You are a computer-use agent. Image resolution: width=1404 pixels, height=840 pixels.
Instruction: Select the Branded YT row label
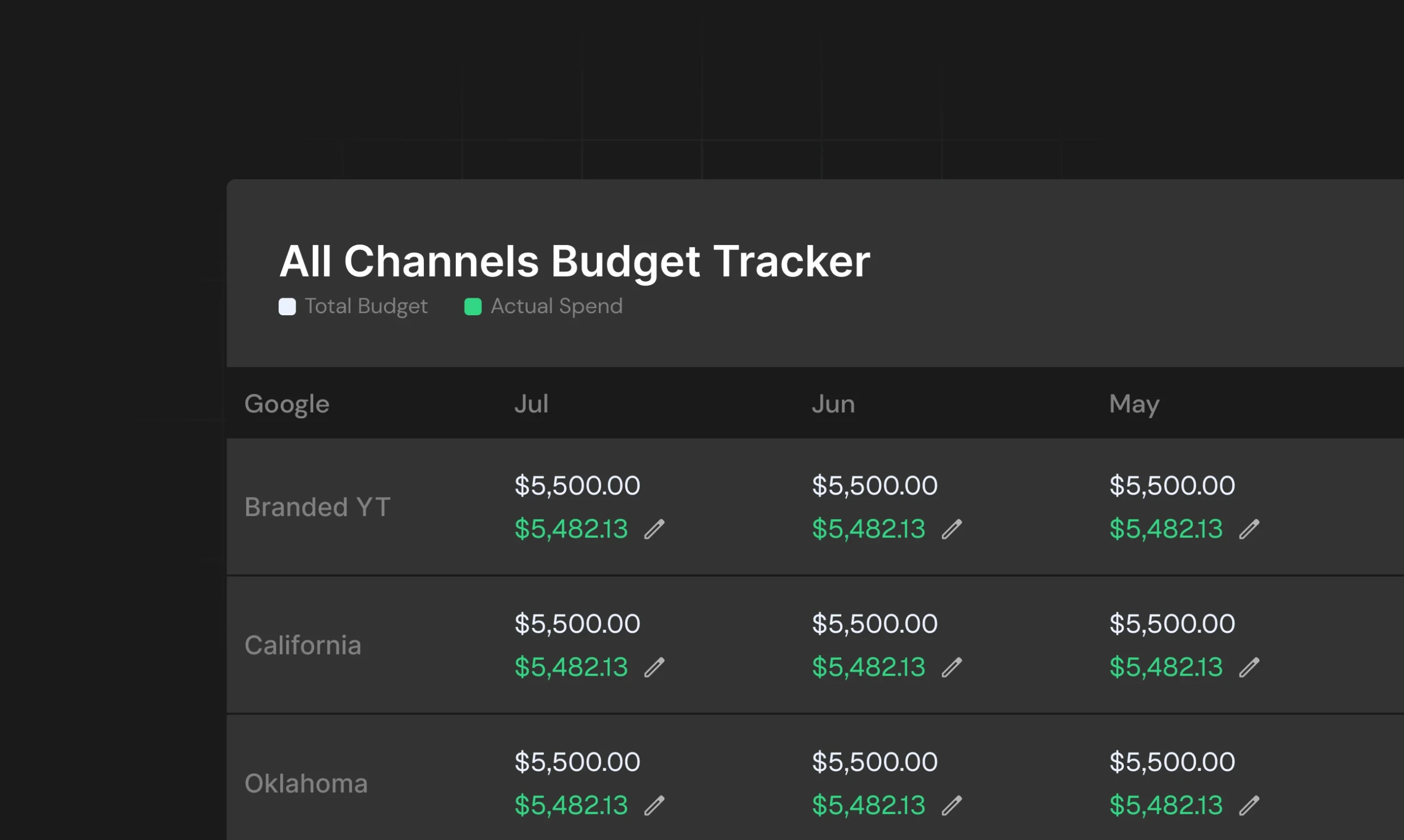(318, 507)
